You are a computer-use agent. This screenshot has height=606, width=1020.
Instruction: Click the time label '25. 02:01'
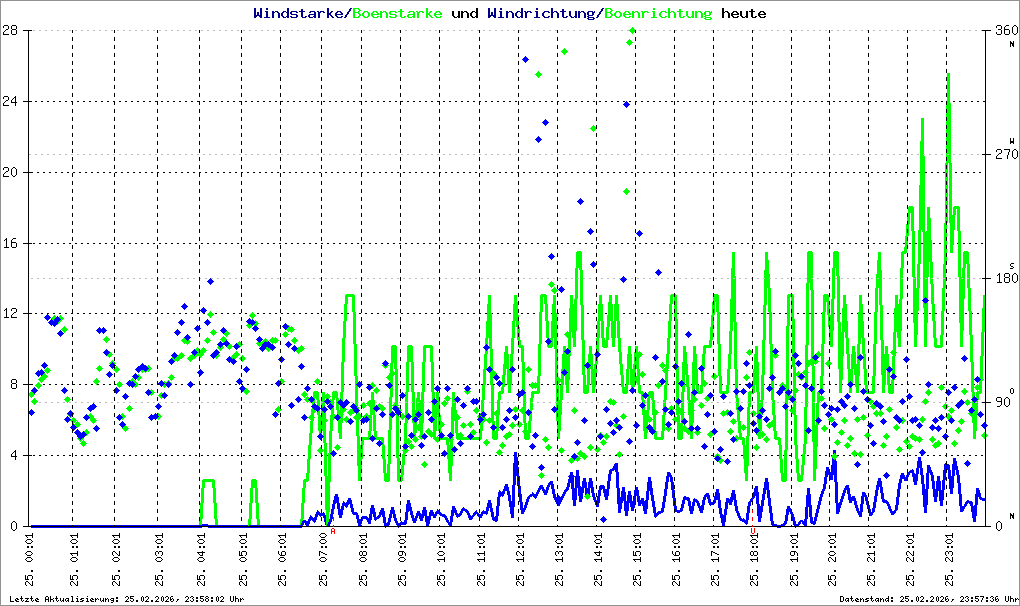[116, 560]
